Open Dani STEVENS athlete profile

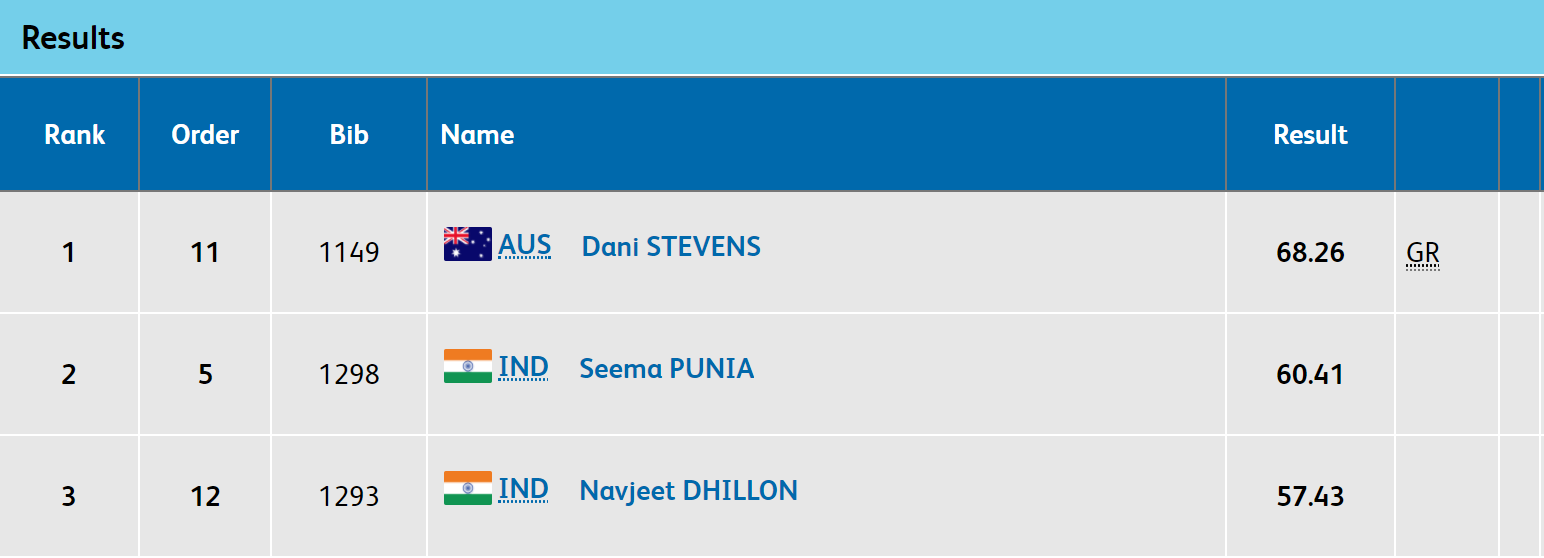point(671,246)
